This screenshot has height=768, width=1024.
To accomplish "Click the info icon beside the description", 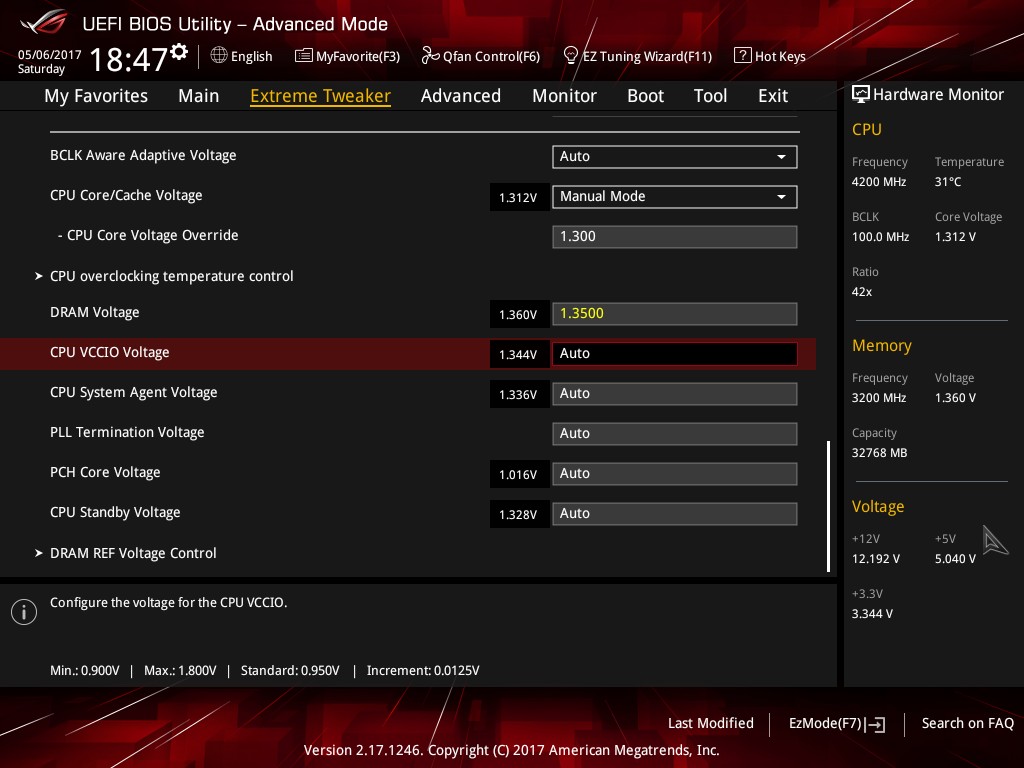I will click(24, 612).
